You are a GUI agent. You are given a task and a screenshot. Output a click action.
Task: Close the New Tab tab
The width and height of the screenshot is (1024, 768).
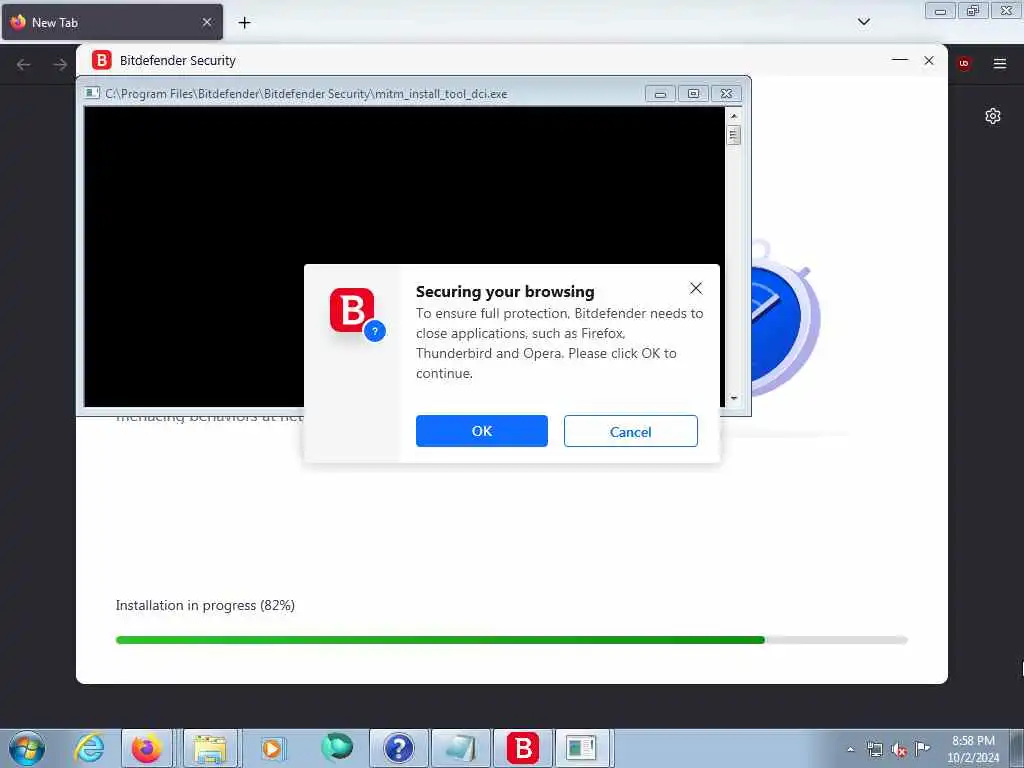[x=207, y=22]
